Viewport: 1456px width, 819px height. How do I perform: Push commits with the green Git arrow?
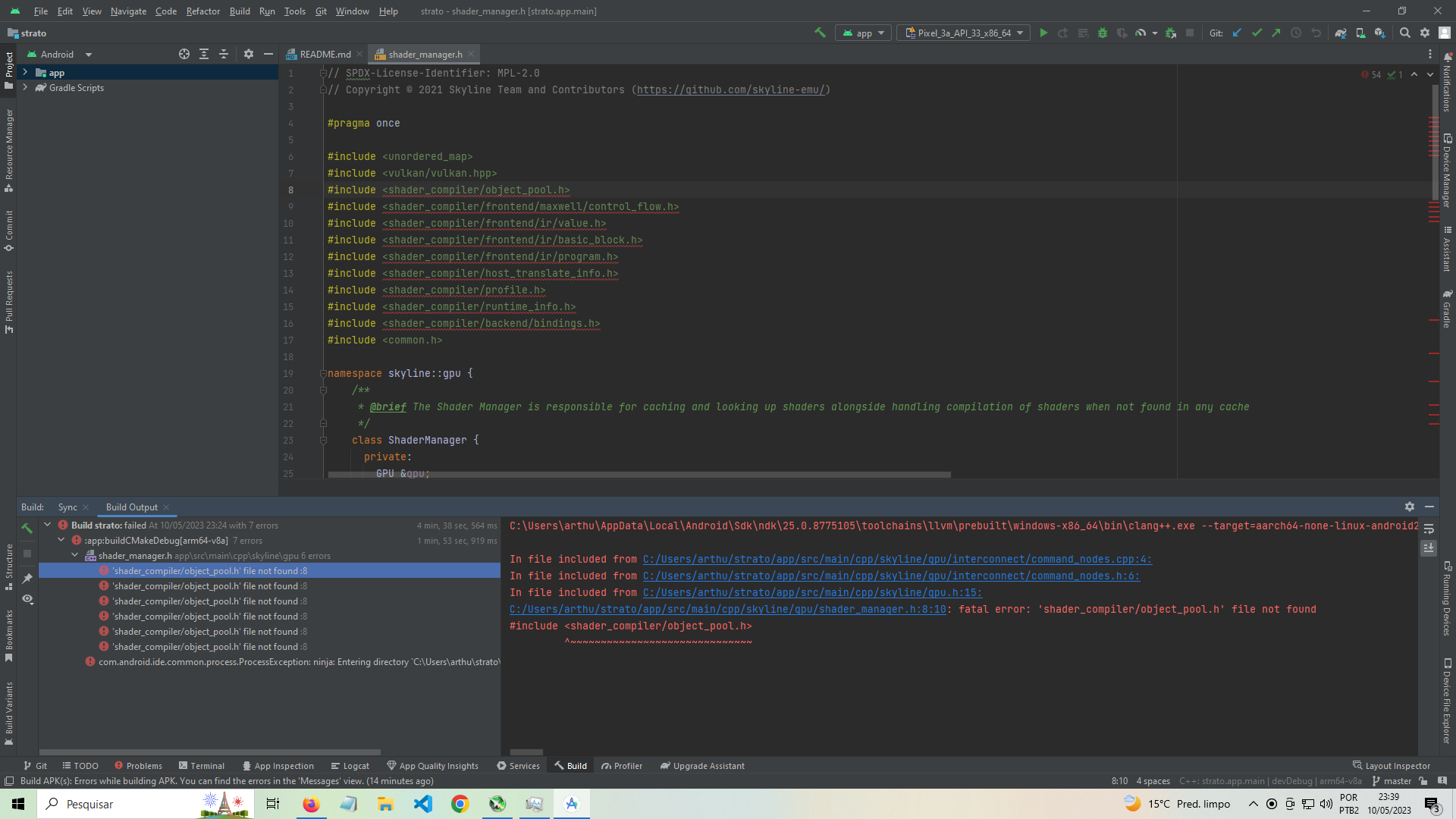(1276, 33)
